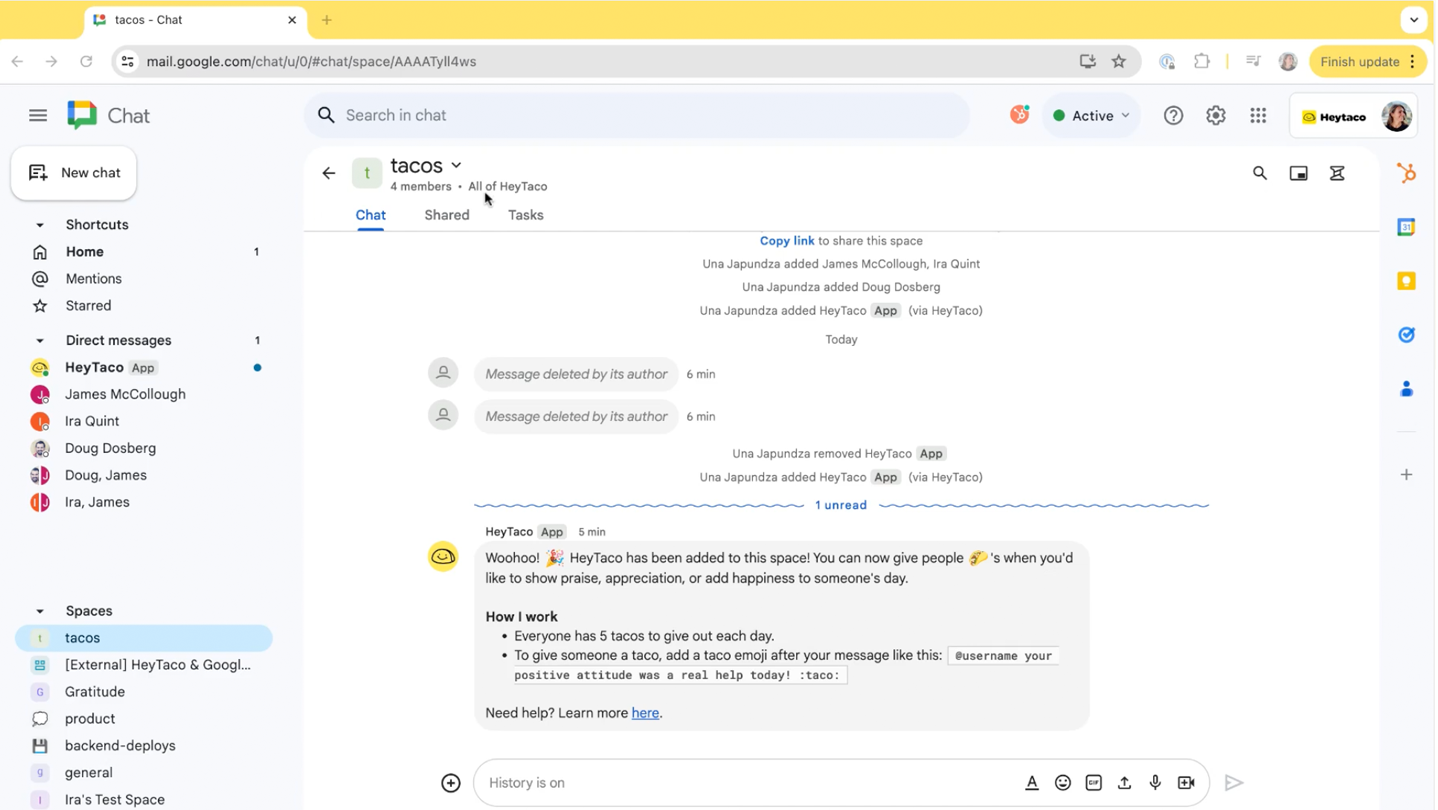Open the Doug, James group chat
Screen dimensions: 1438x810
pos(144,476)
